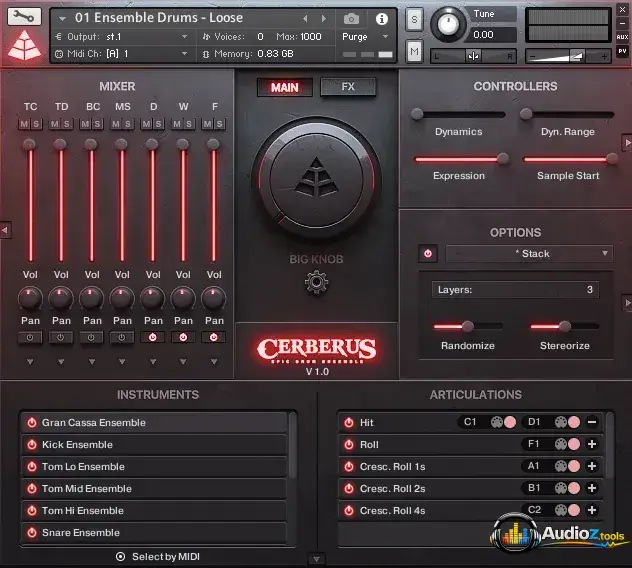Image resolution: width=632 pixels, height=568 pixels.
Task: Toggle Roll articulation power button
Action: (349, 444)
